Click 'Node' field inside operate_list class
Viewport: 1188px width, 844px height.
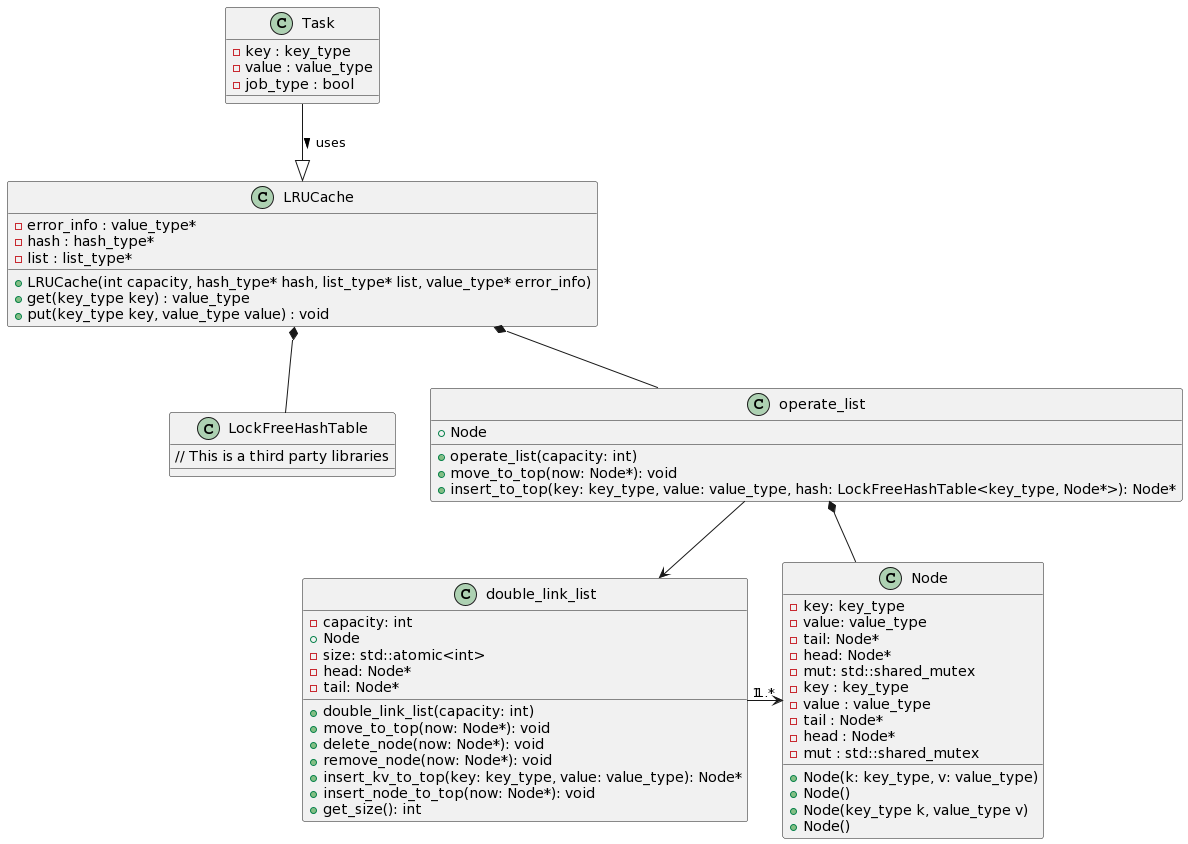point(468,433)
